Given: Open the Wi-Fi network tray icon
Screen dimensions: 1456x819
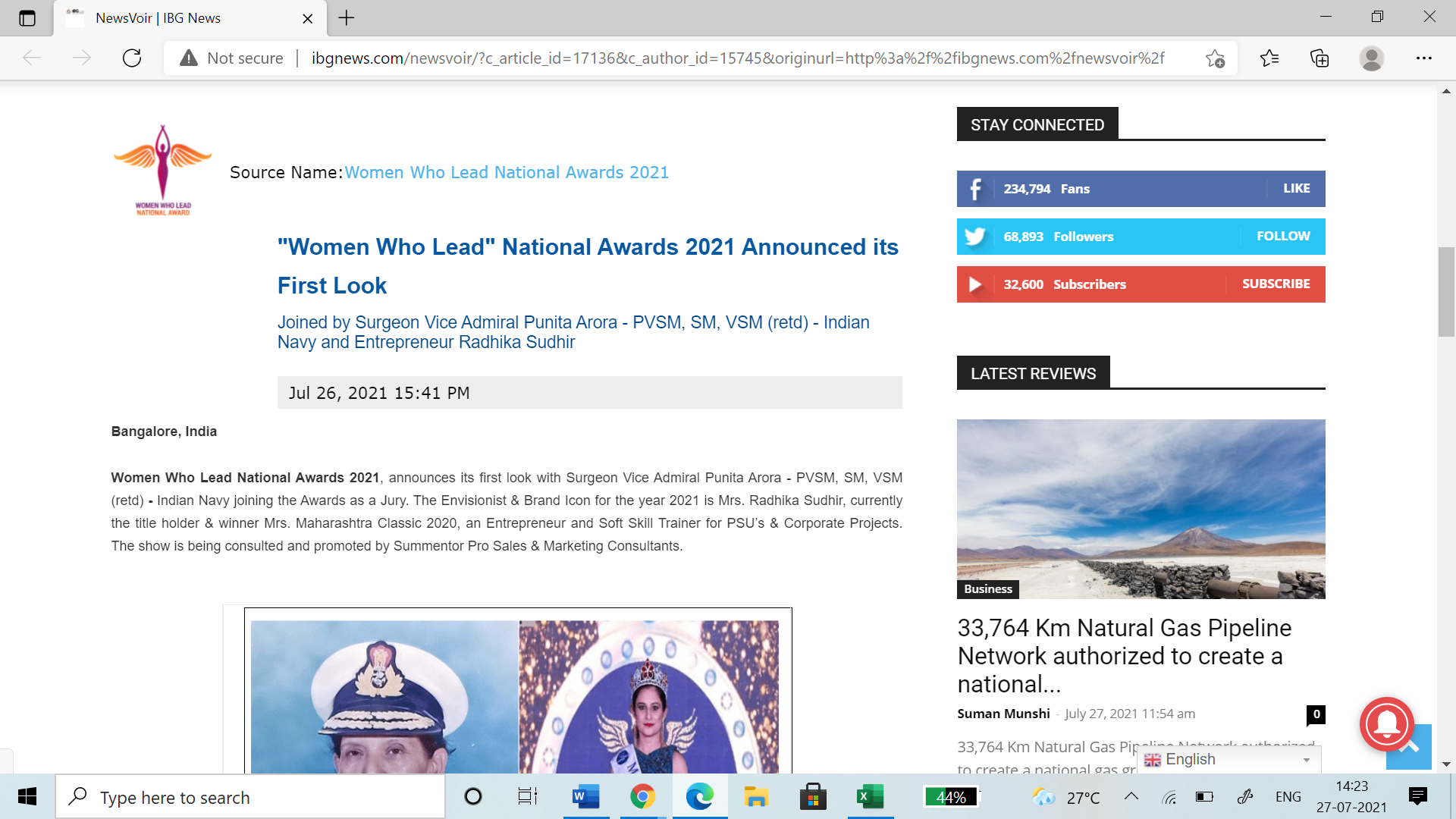Looking at the screenshot, I should click(x=1169, y=797).
